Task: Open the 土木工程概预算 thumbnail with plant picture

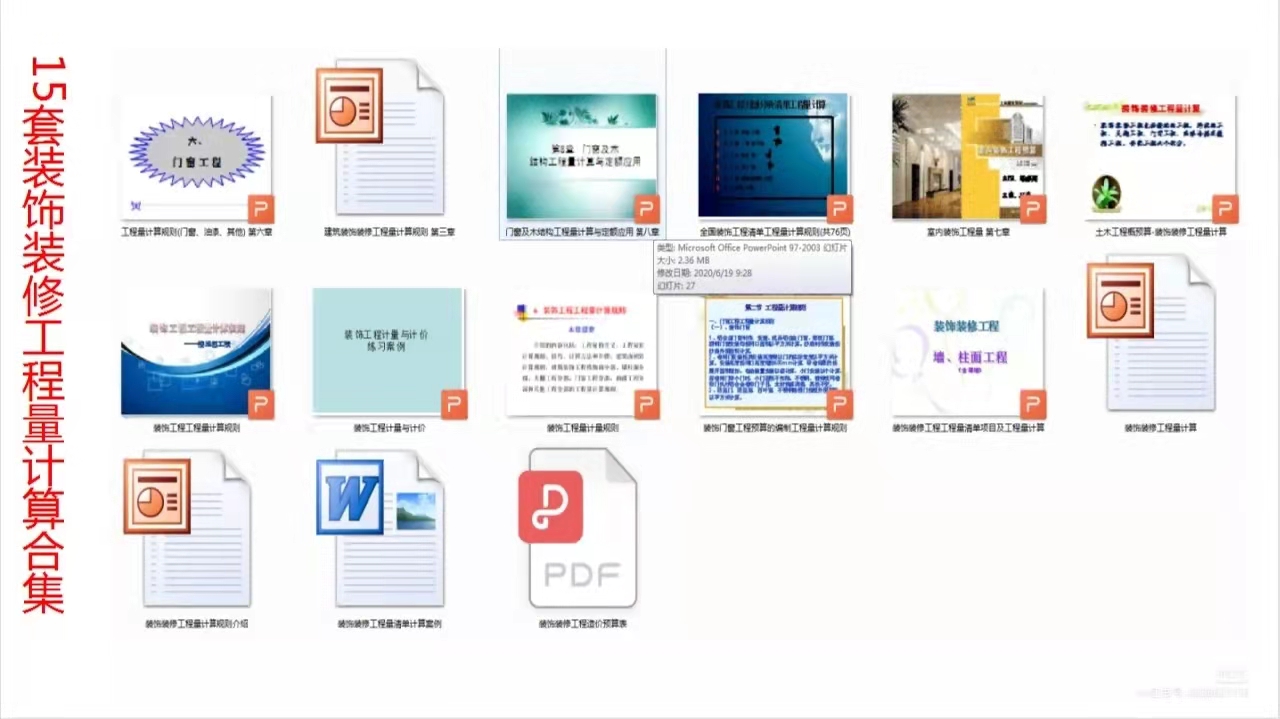Action: (x=1161, y=158)
